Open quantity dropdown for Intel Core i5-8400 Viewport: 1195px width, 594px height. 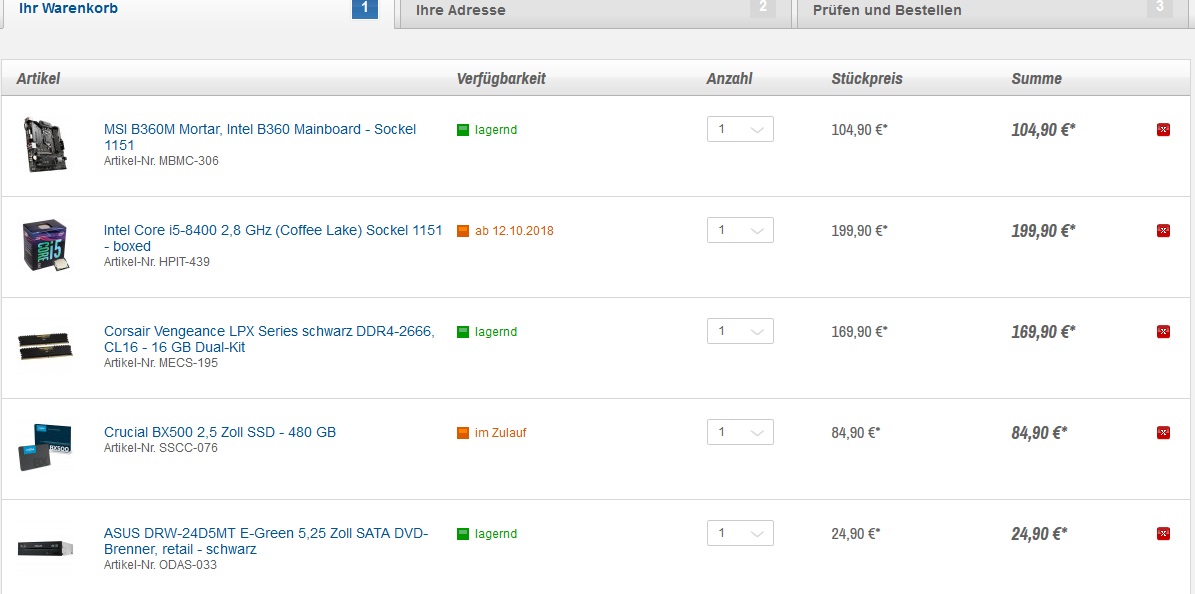coord(740,230)
